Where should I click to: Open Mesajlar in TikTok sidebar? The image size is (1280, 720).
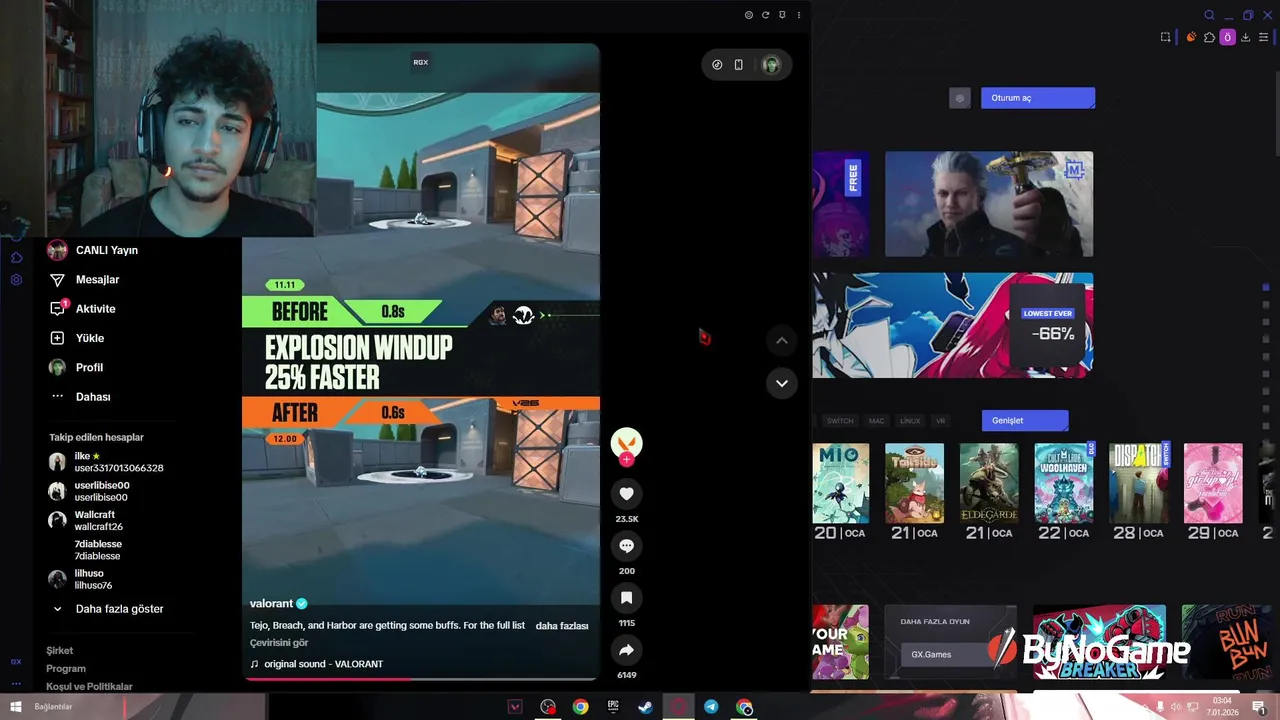coord(84,280)
